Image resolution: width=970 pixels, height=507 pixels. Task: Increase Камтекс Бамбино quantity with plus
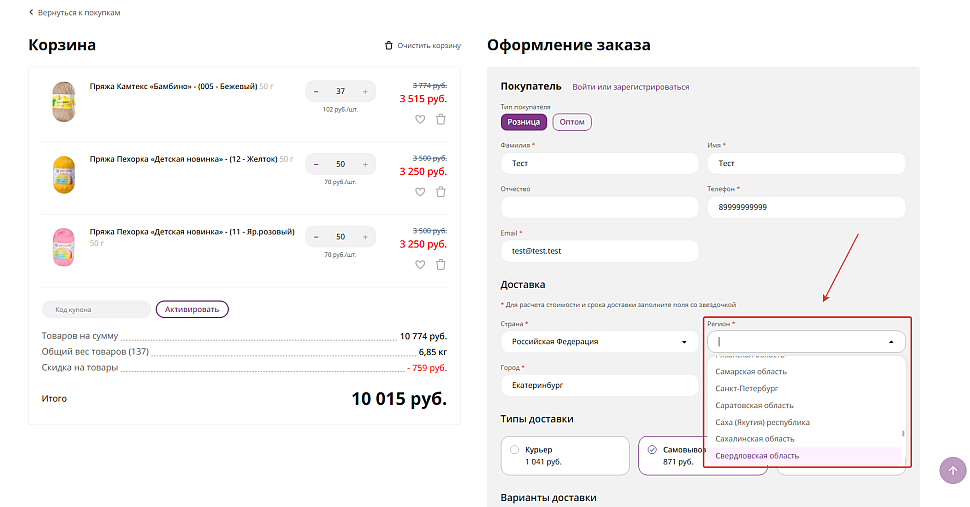tap(365, 92)
